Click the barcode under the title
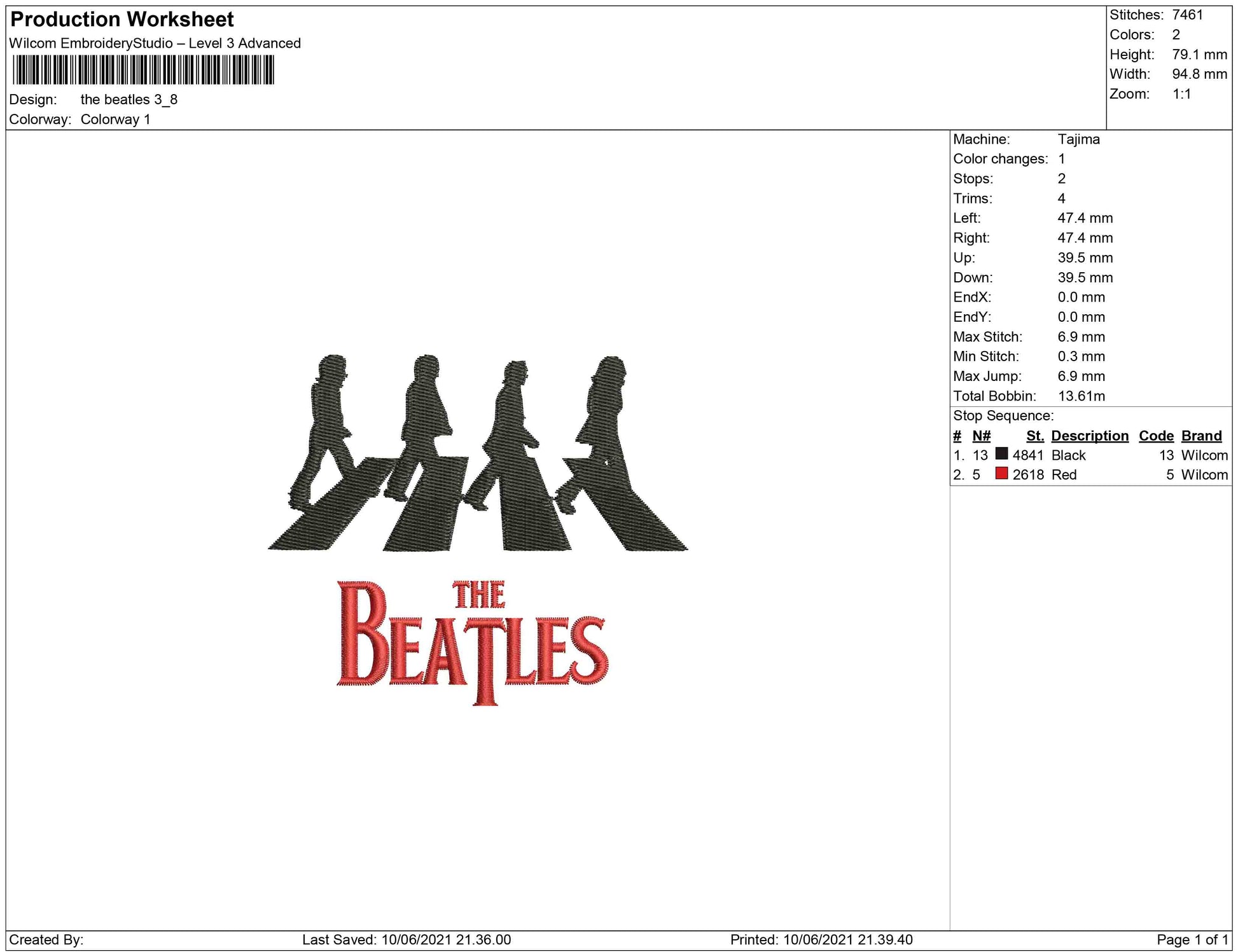 (x=143, y=70)
